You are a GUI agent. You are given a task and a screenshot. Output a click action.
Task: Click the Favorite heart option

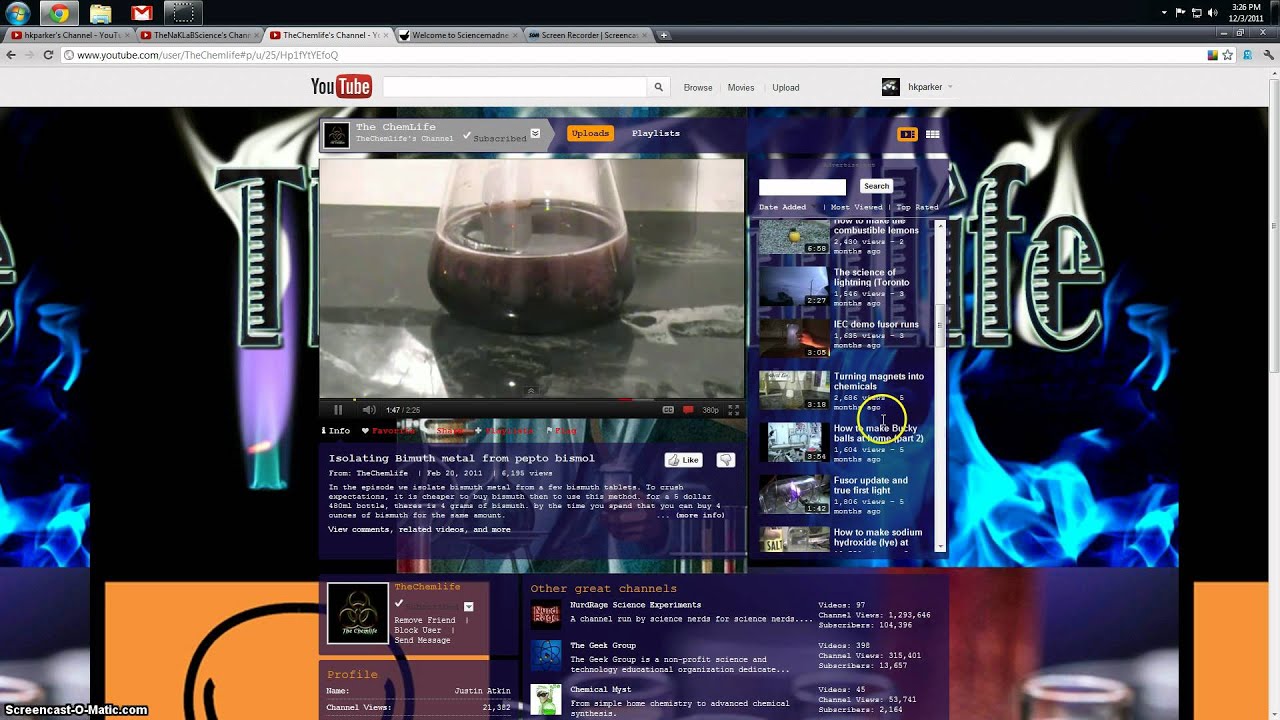pos(390,431)
